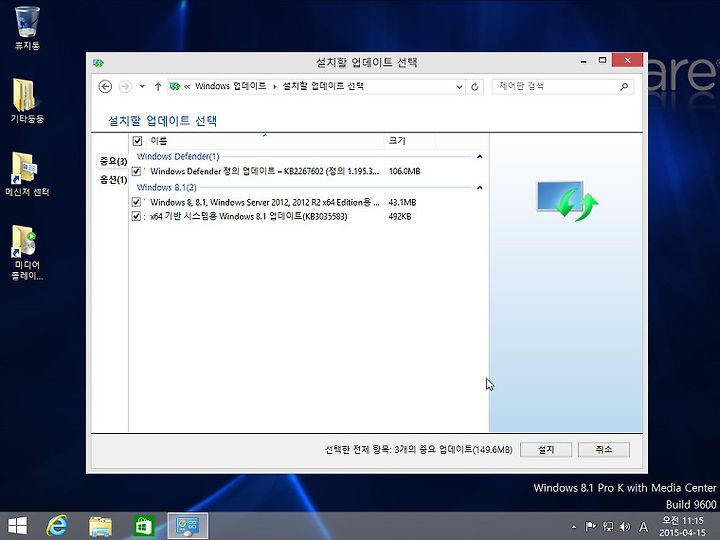Select the Windows Defender 정의 업데이트 row text

(264, 171)
